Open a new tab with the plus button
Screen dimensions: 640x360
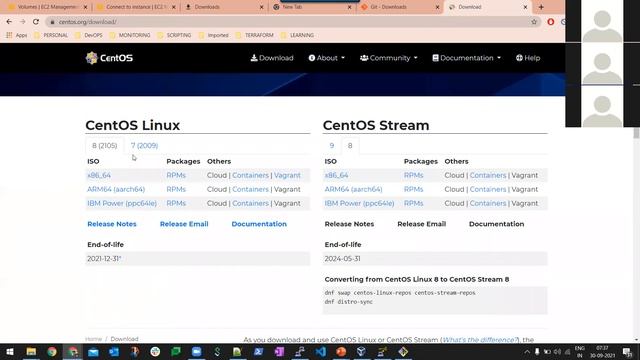coord(541,7)
